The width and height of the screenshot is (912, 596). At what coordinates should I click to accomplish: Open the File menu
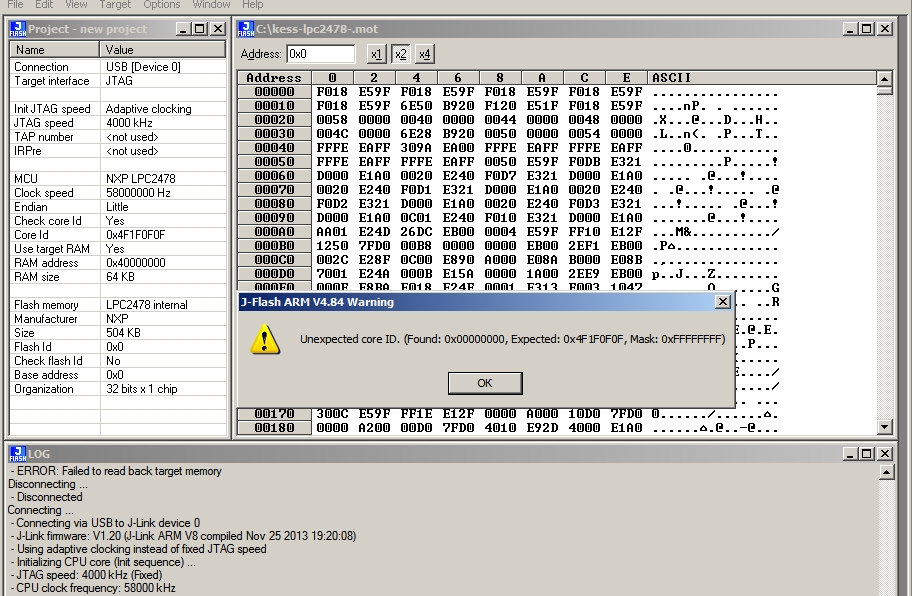(15, 5)
